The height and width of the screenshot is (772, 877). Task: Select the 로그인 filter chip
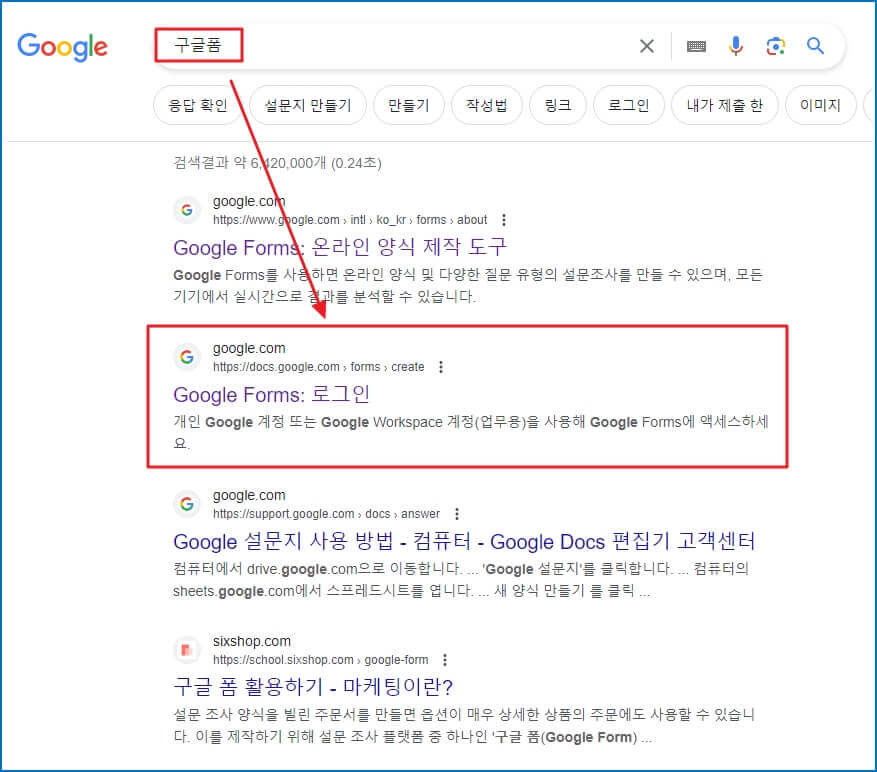628,105
